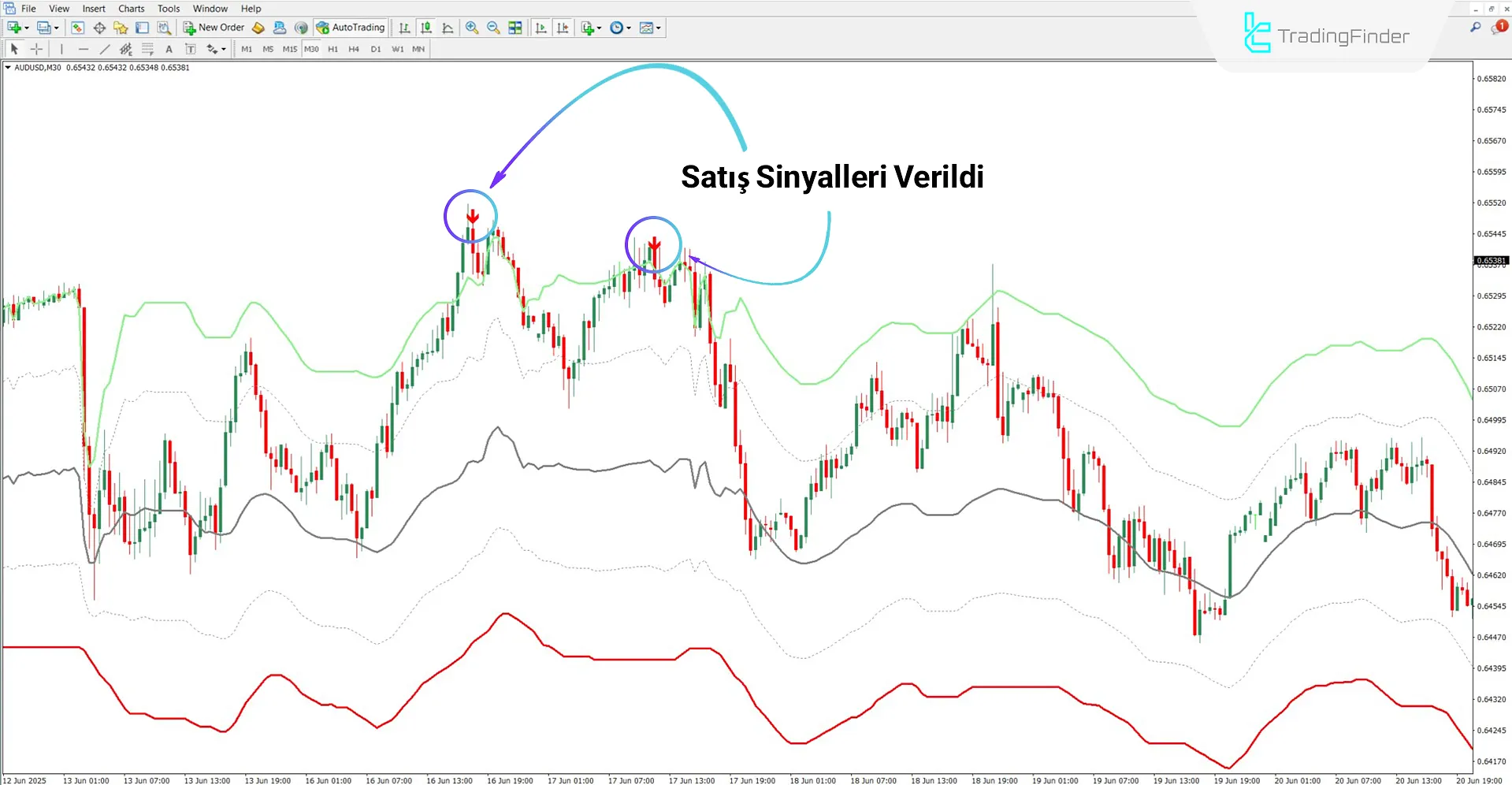Activate the Zoom In tool
Image resolution: width=1512 pixels, height=785 pixels.
(471, 28)
